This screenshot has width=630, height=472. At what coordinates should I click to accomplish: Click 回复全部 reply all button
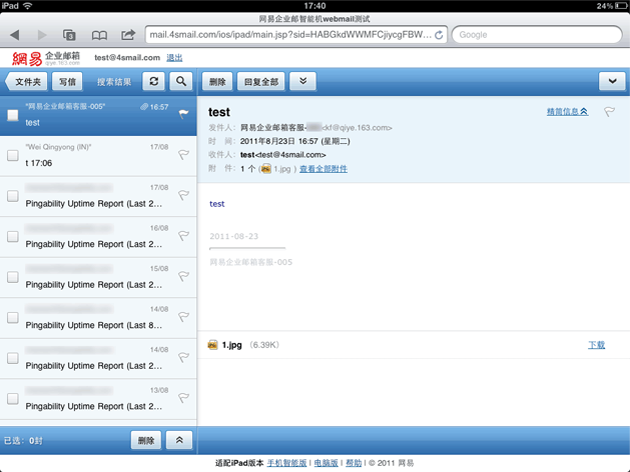261,82
